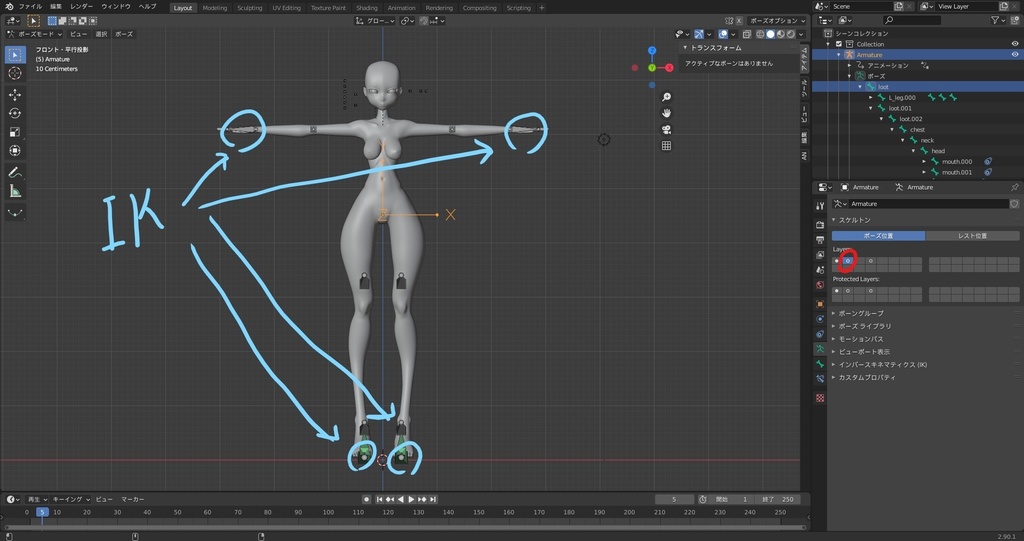The height and width of the screenshot is (541, 1024).
Task: Select the Move tool
Action: pyautogui.click(x=14, y=95)
